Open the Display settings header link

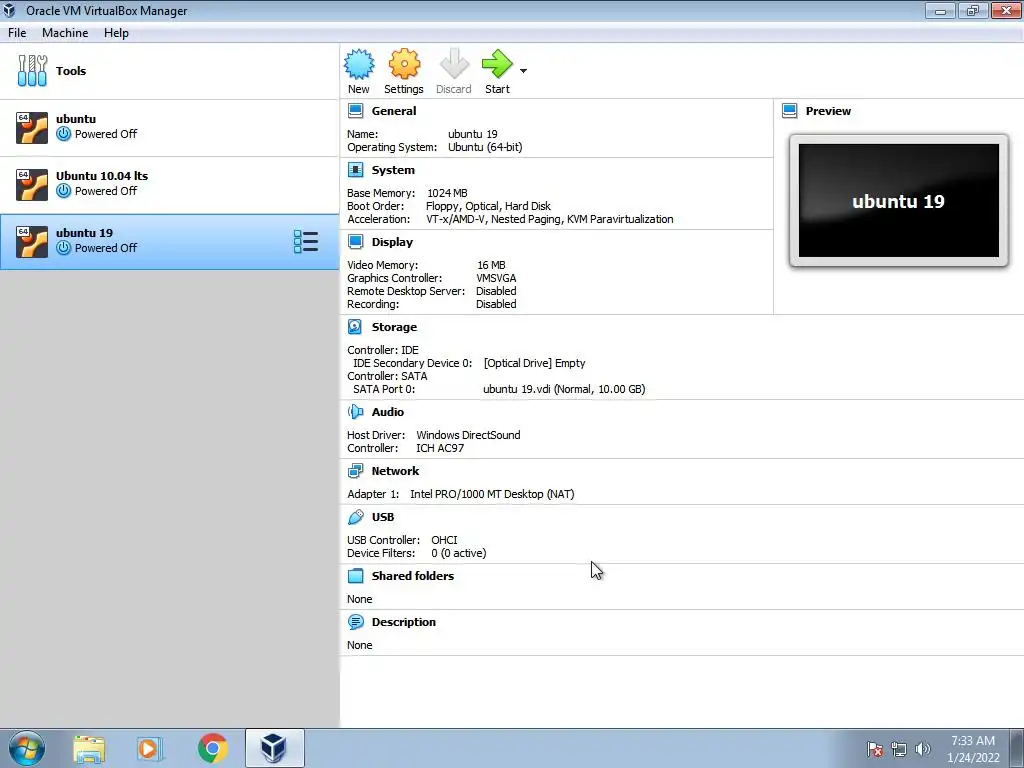[x=392, y=242]
